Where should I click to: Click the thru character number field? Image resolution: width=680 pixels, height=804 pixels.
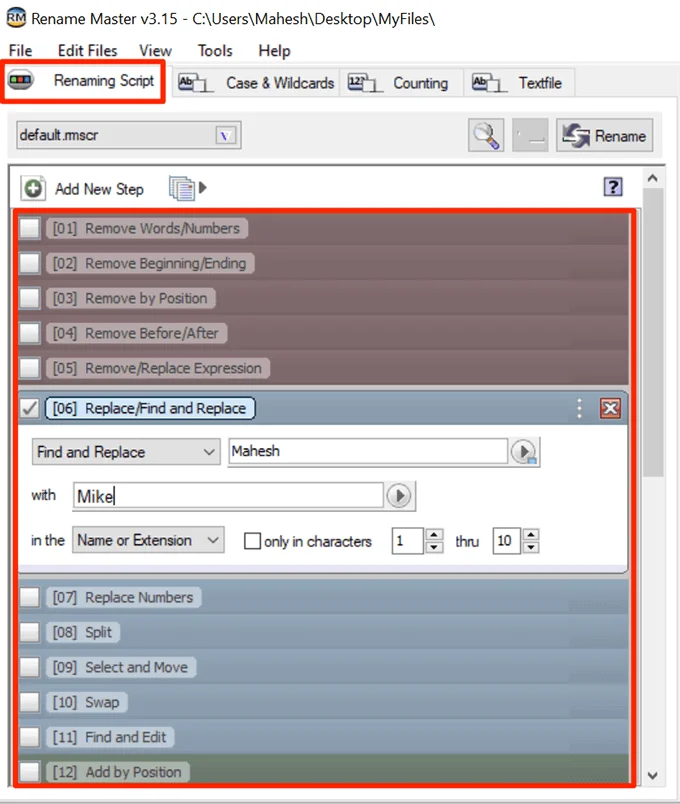pyautogui.click(x=507, y=541)
